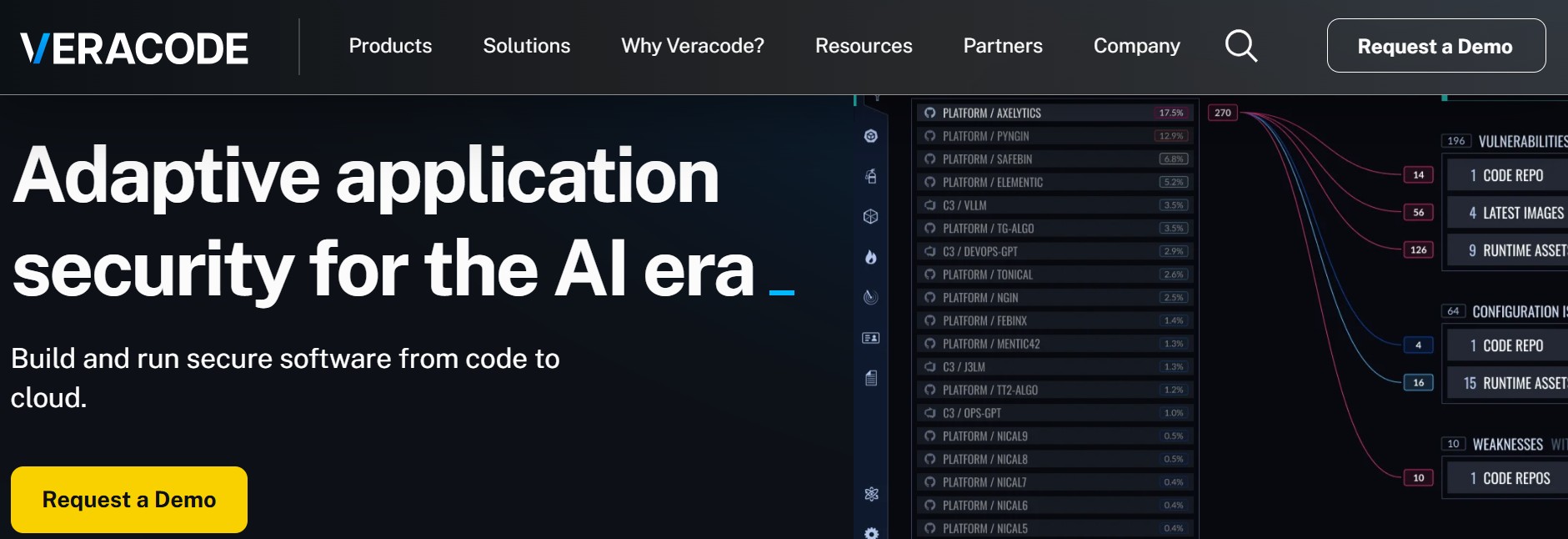Select the PLATFORM / SAFEBIN row

[x=1056, y=159]
